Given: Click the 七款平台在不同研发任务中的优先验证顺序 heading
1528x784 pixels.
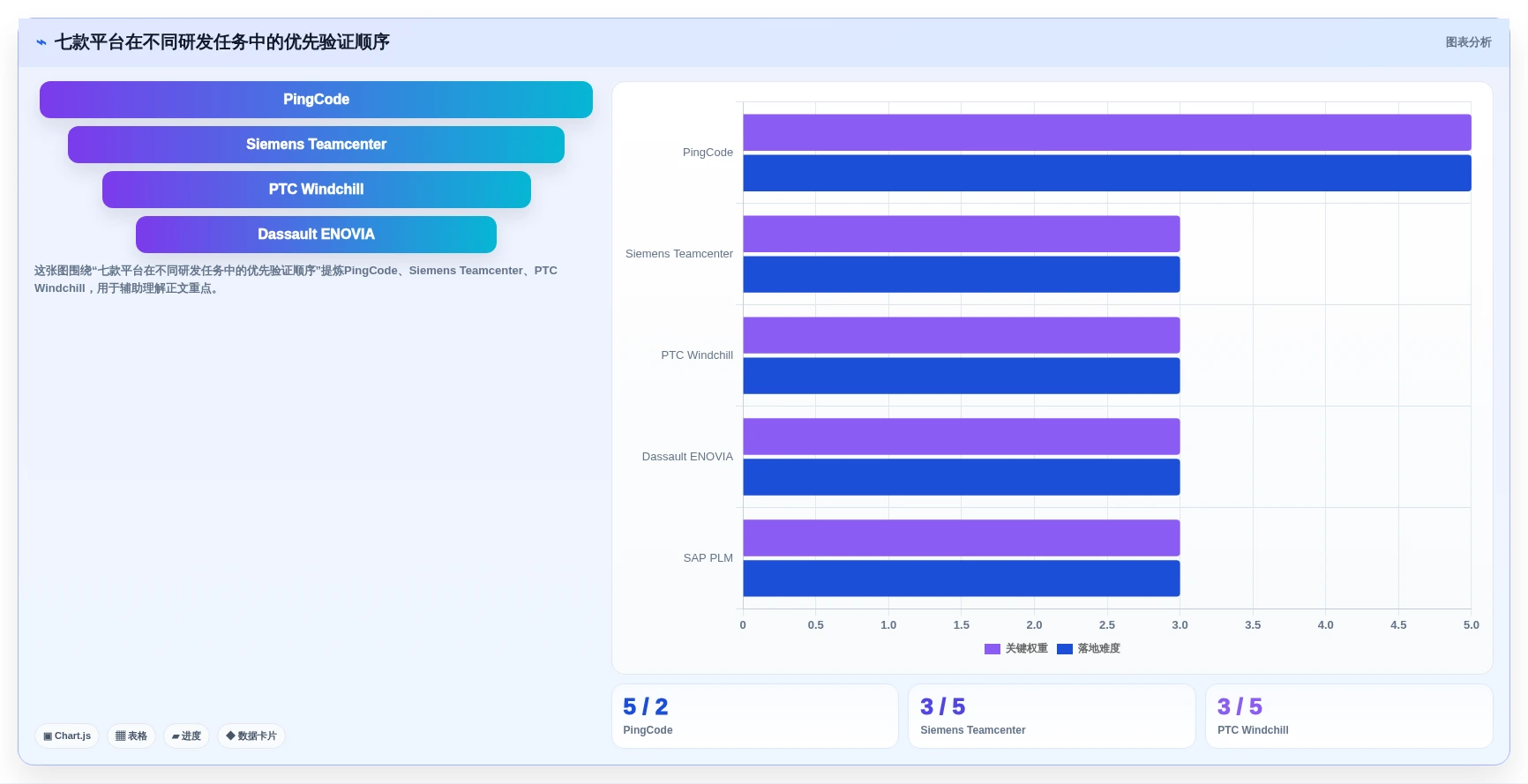Looking at the screenshot, I should (x=222, y=42).
